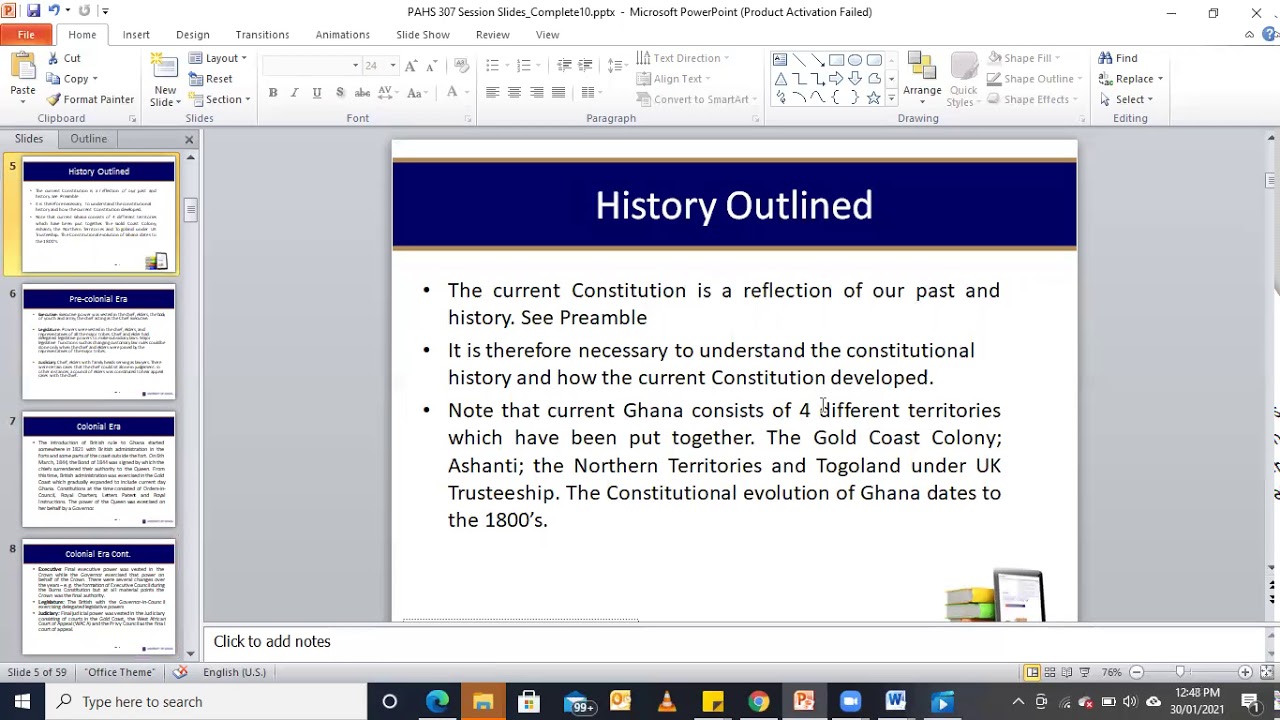This screenshot has height=720, width=1280.
Task: Select the Text Box shape
Action: 780,60
